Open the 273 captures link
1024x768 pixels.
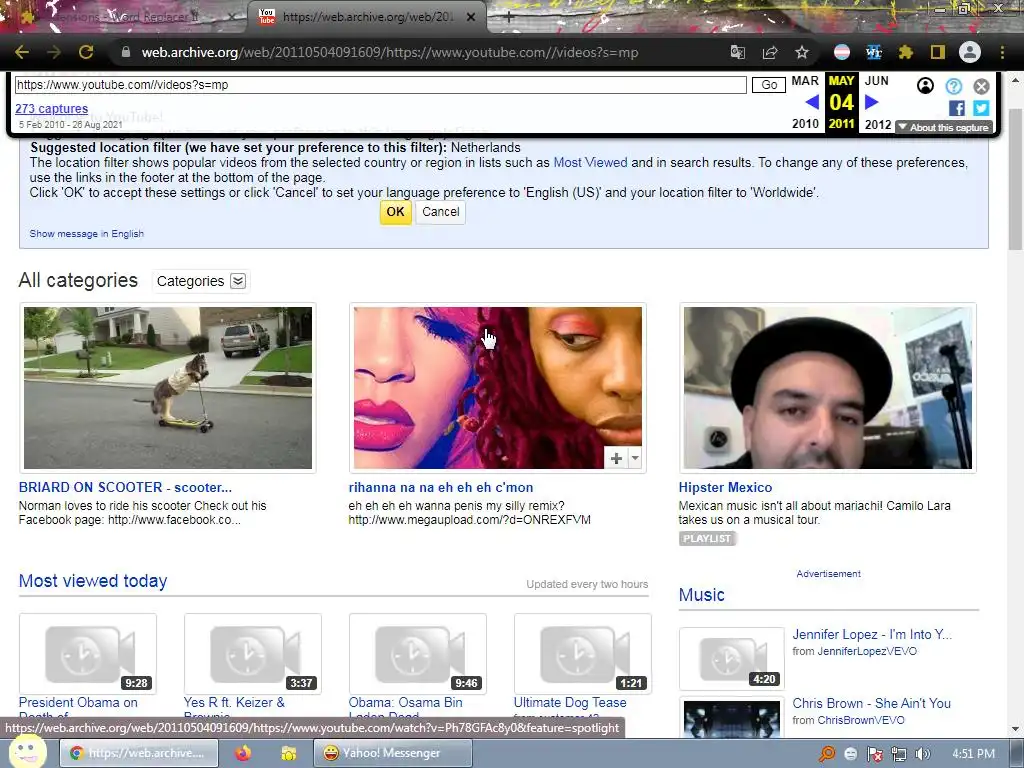[x=52, y=108]
